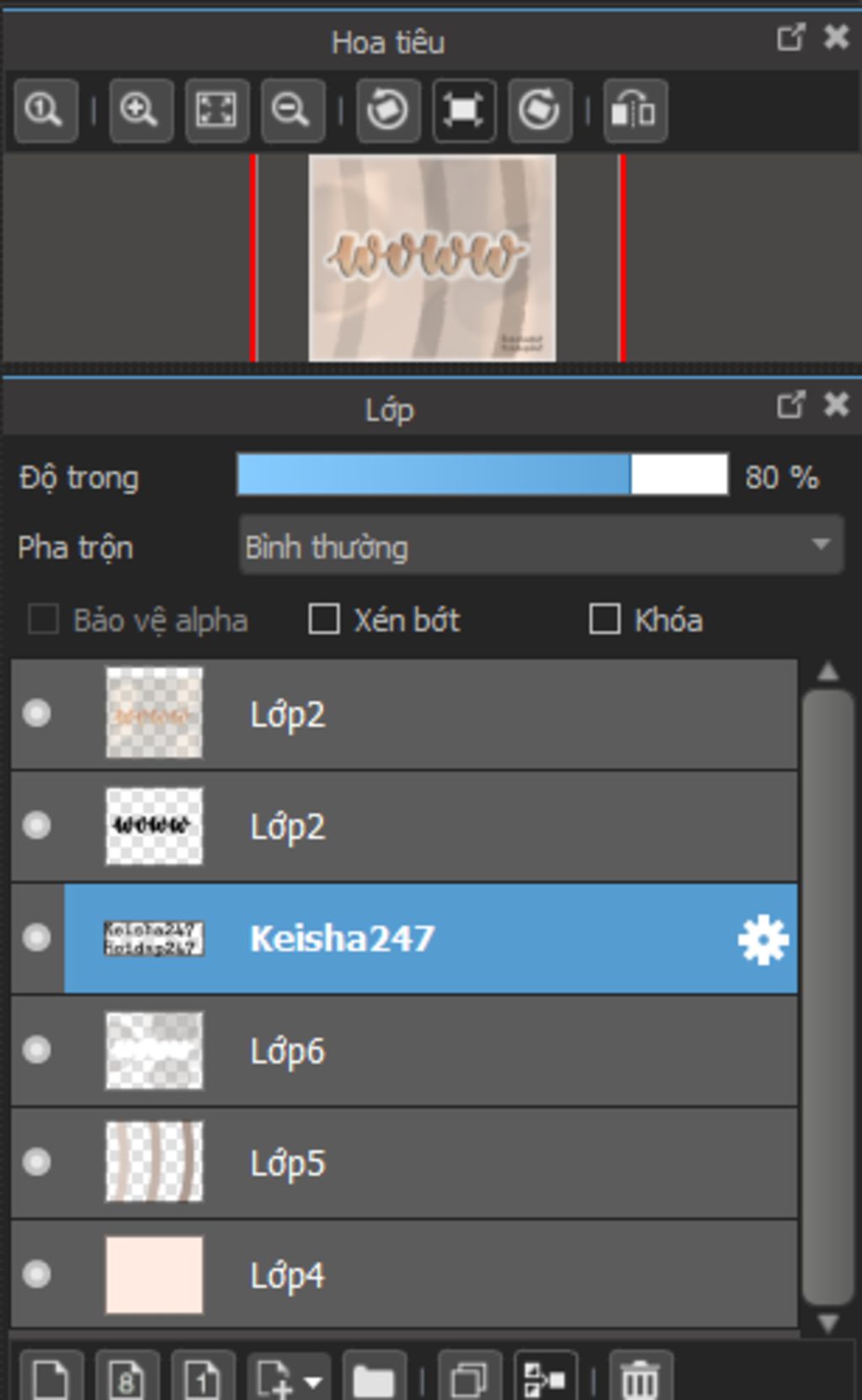Enable the Xén bớt checkbox
862x1400 pixels.
(x=324, y=620)
